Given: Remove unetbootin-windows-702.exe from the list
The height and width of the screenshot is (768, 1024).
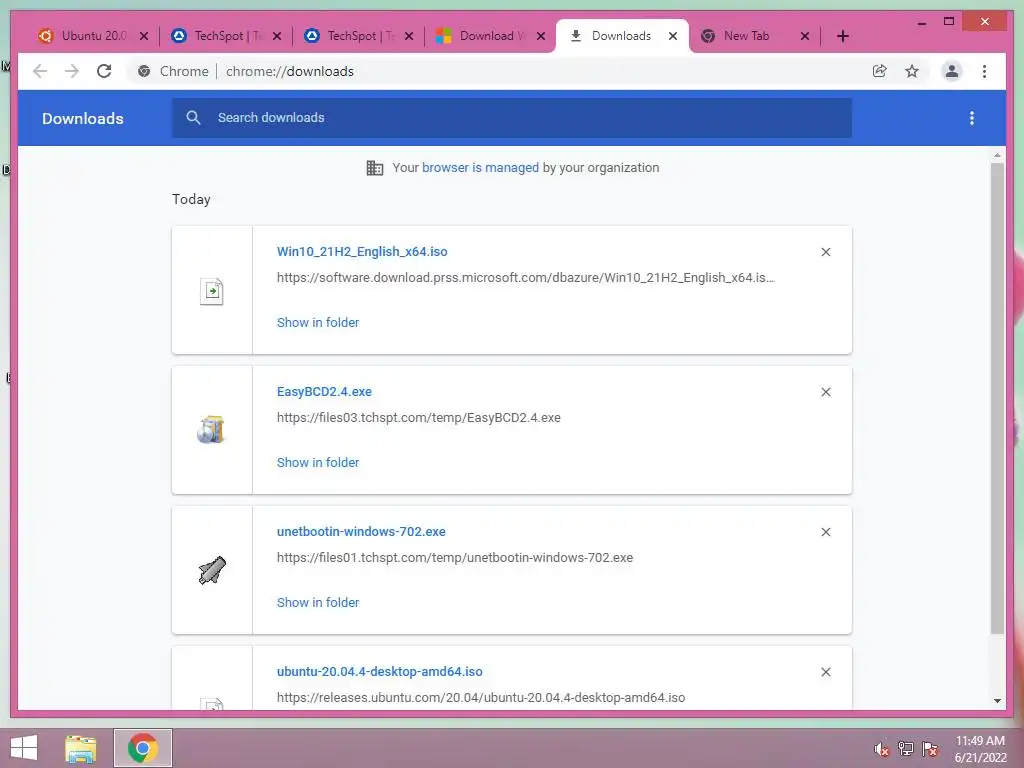Looking at the screenshot, I should pos(825,532).
